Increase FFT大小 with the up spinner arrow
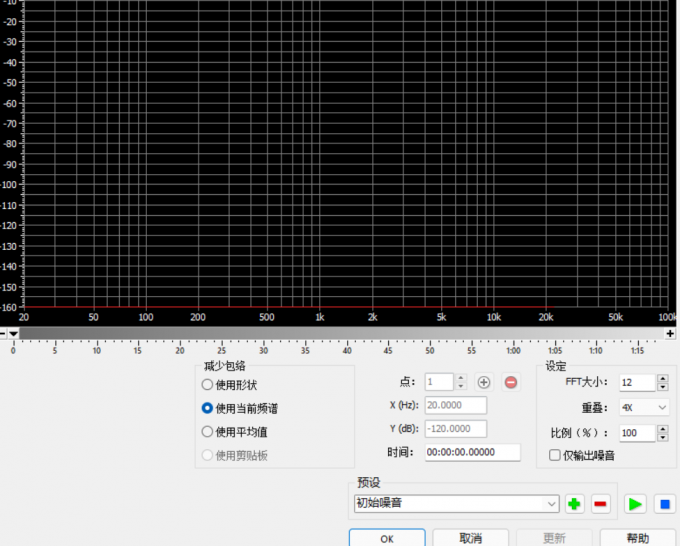This screenshot has width=680, height=546. [663, 378]
